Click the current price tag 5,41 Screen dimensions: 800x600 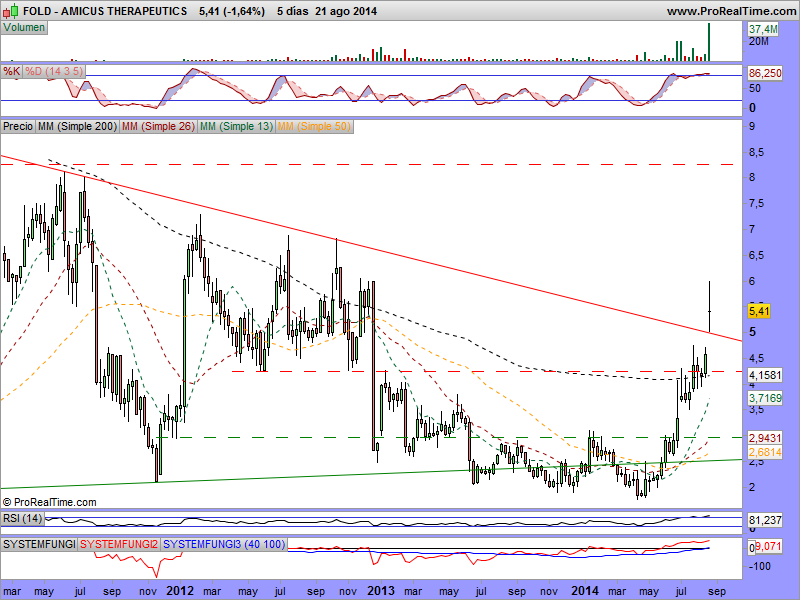tap(759, 311)
